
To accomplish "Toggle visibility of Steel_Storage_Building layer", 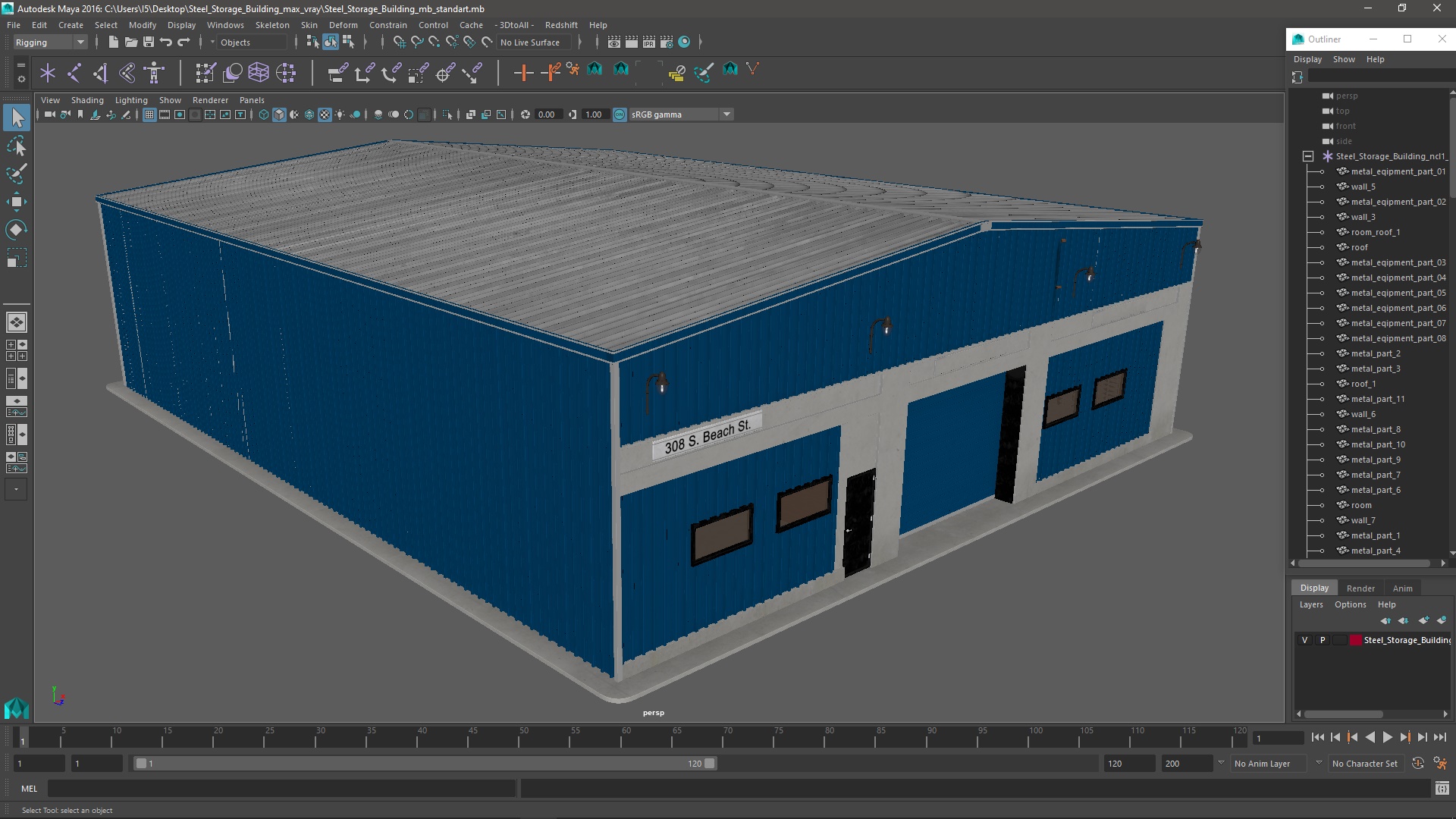I will [1304, 639].
